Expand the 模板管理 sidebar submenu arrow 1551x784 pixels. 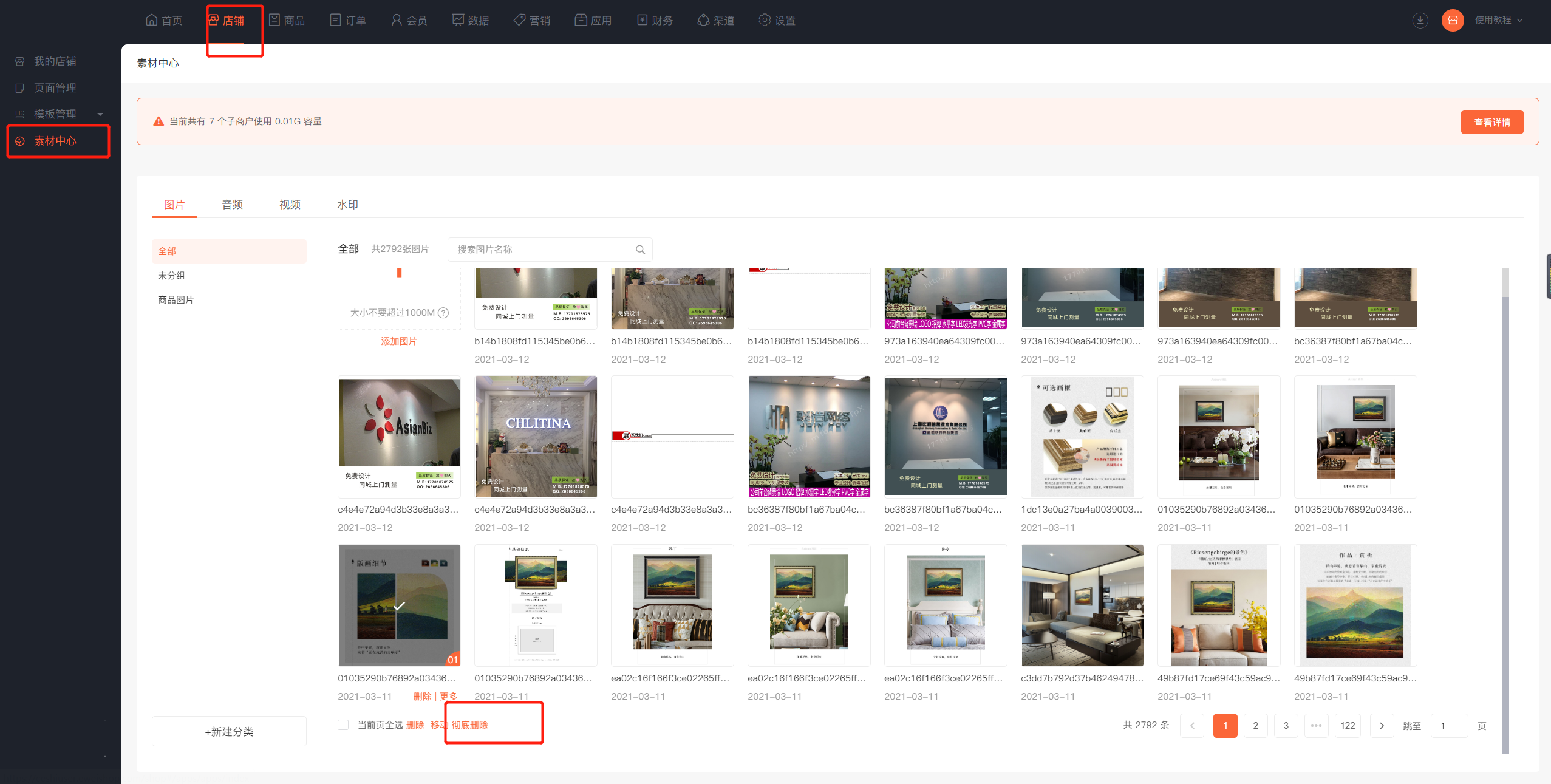(x=100, y=114)
